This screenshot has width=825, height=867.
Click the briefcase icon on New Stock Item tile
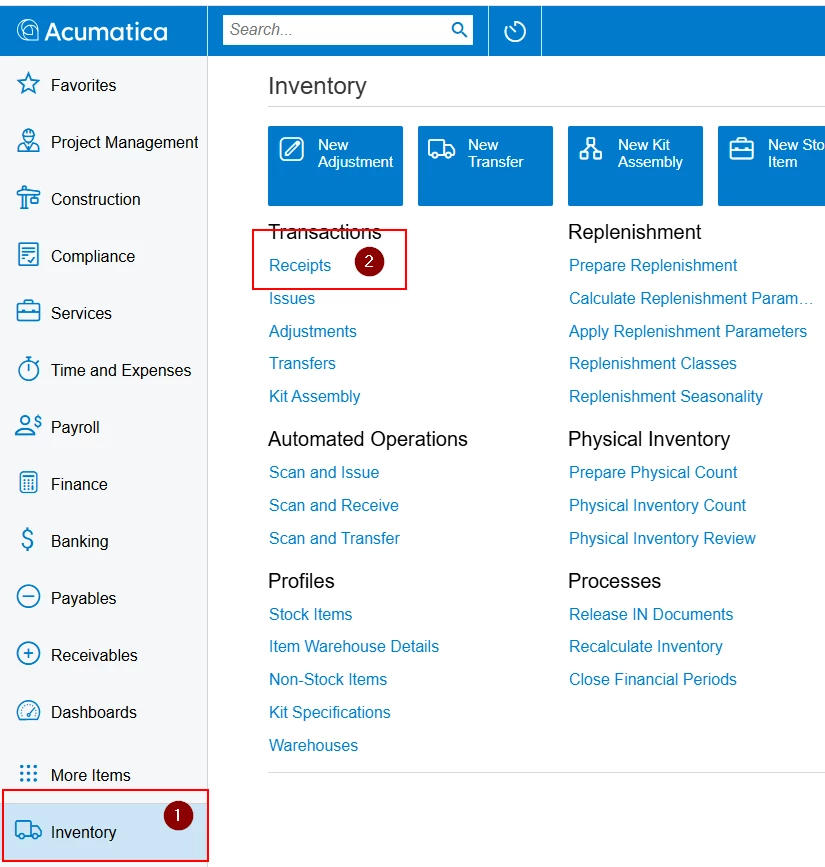click(x=742, y=149)
